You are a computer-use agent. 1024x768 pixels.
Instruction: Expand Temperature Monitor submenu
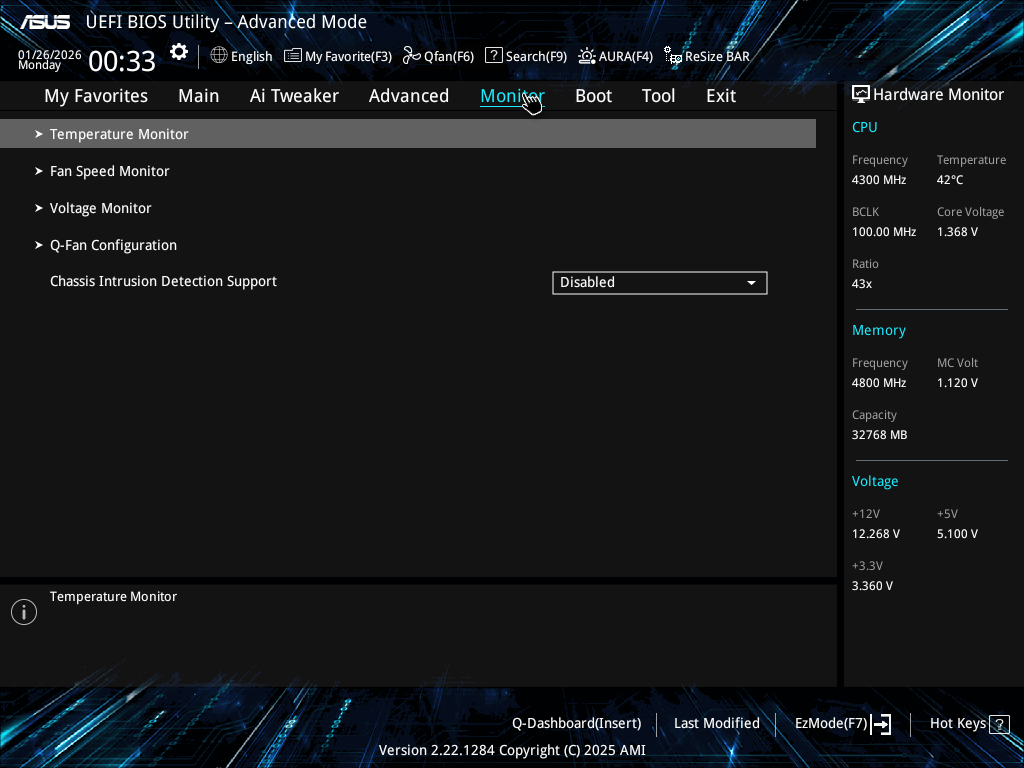[119, 134]
